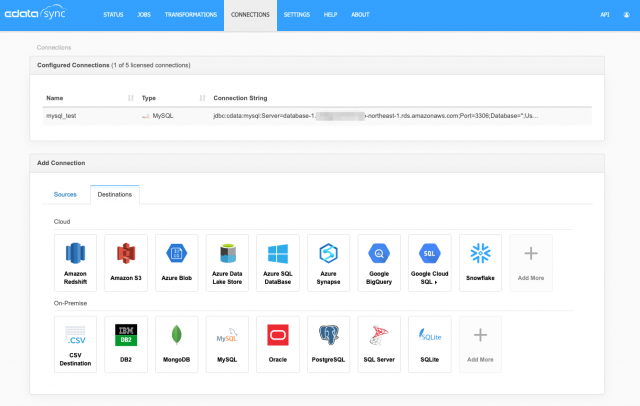Screen dimensions: 640x406
Task: Click the Connections breadcrumb
Action: coord(54,47)
